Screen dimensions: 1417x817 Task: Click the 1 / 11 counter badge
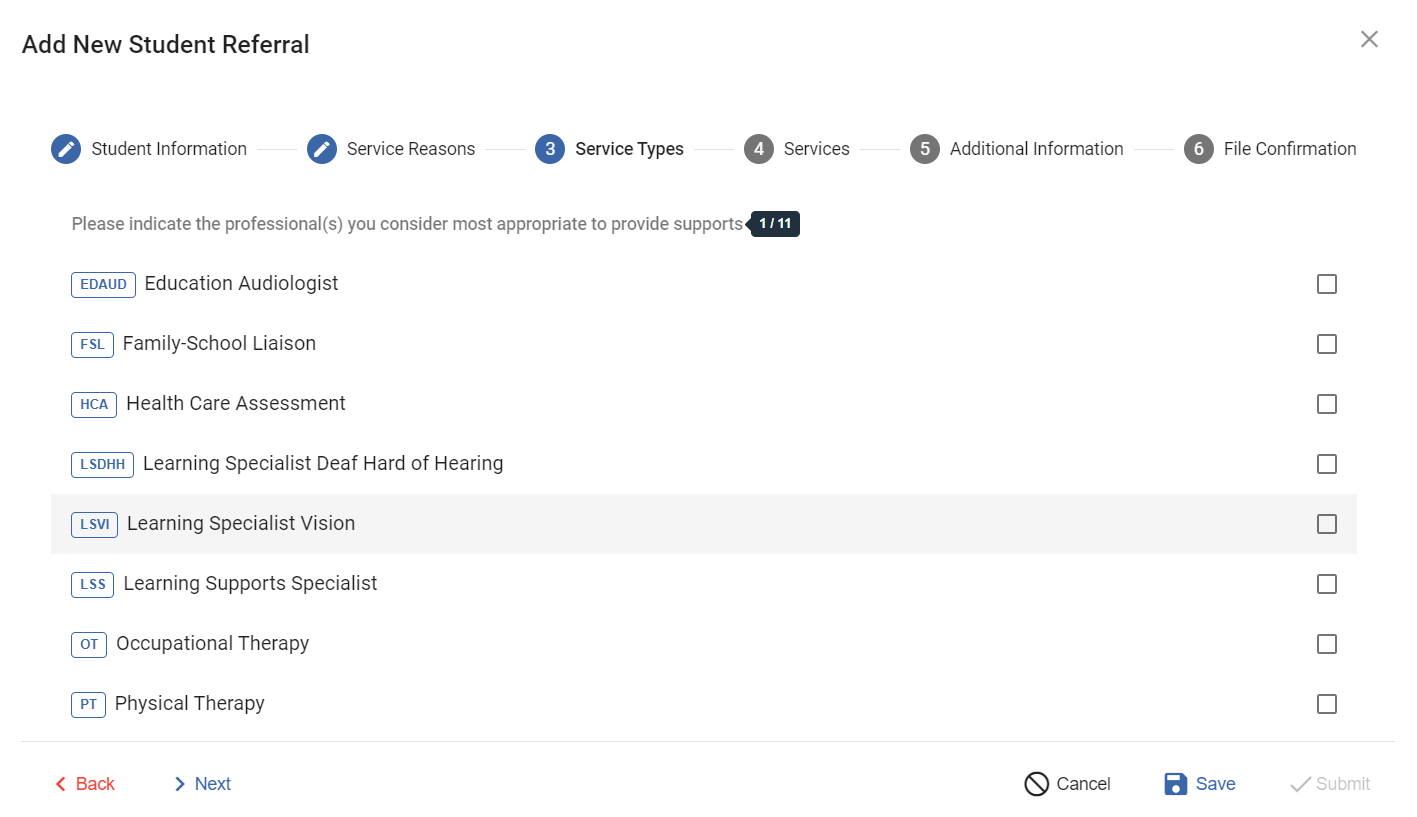point(775,224)
